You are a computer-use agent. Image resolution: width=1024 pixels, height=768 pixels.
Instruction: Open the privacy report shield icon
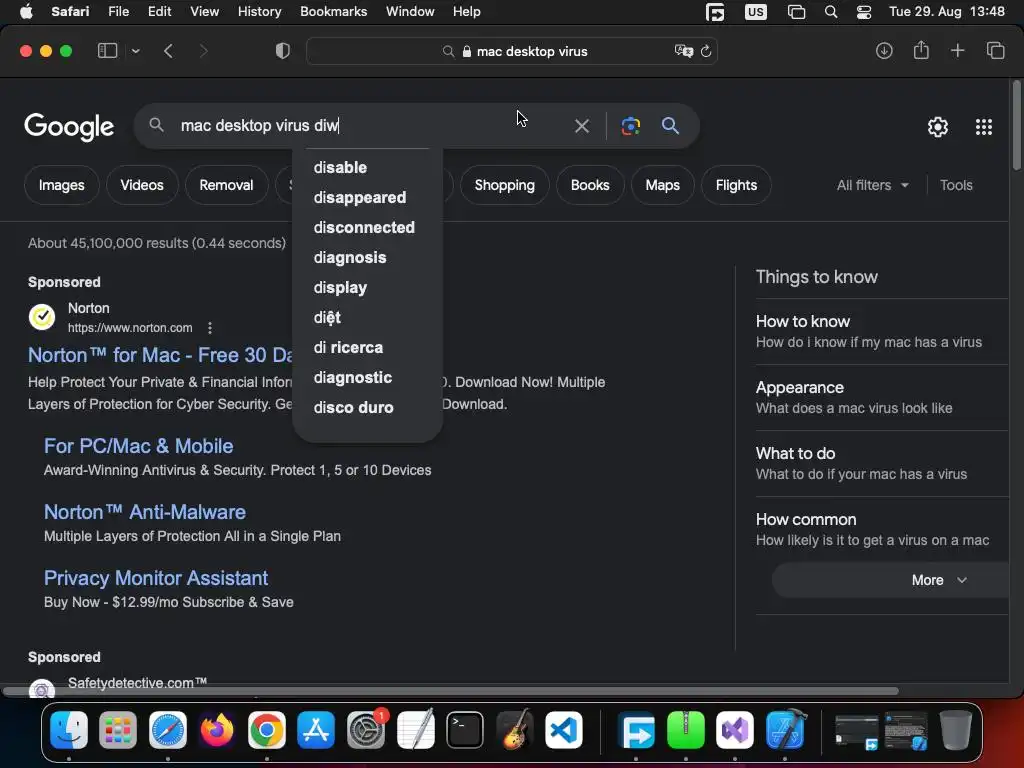pyautogui.click(x=283, y=51)
